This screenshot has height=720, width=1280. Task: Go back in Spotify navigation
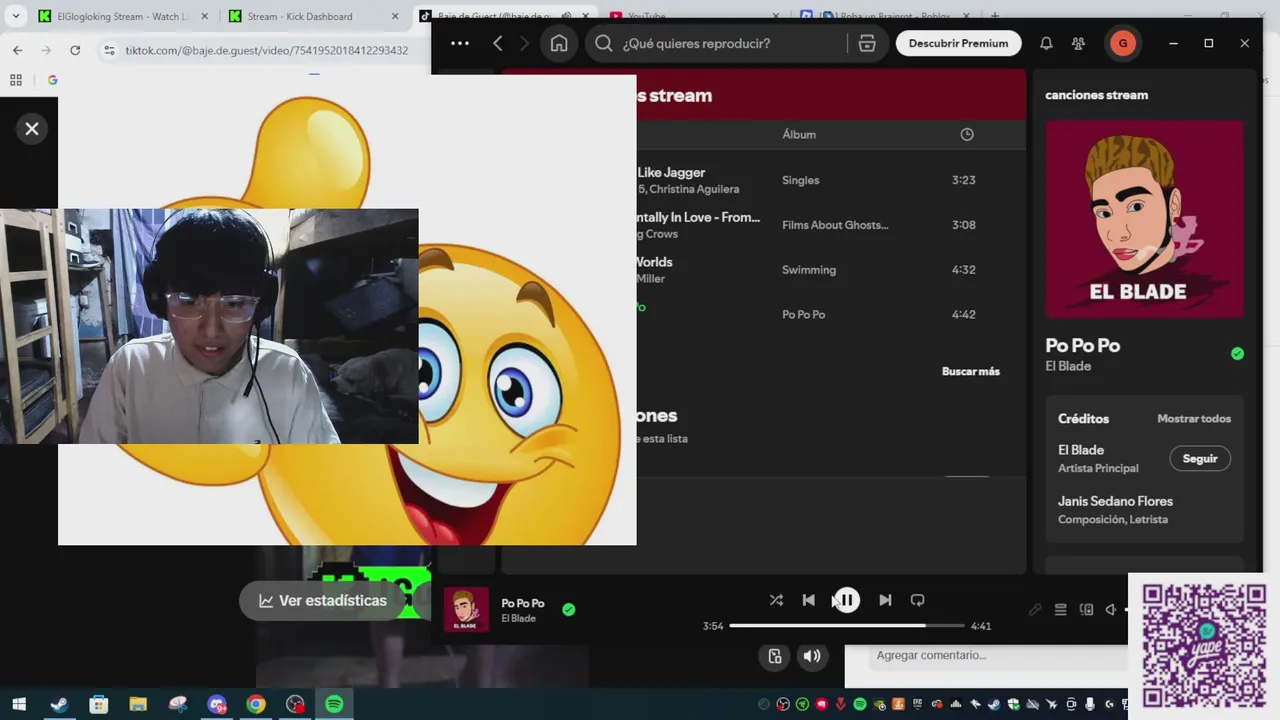pos(498,43)
